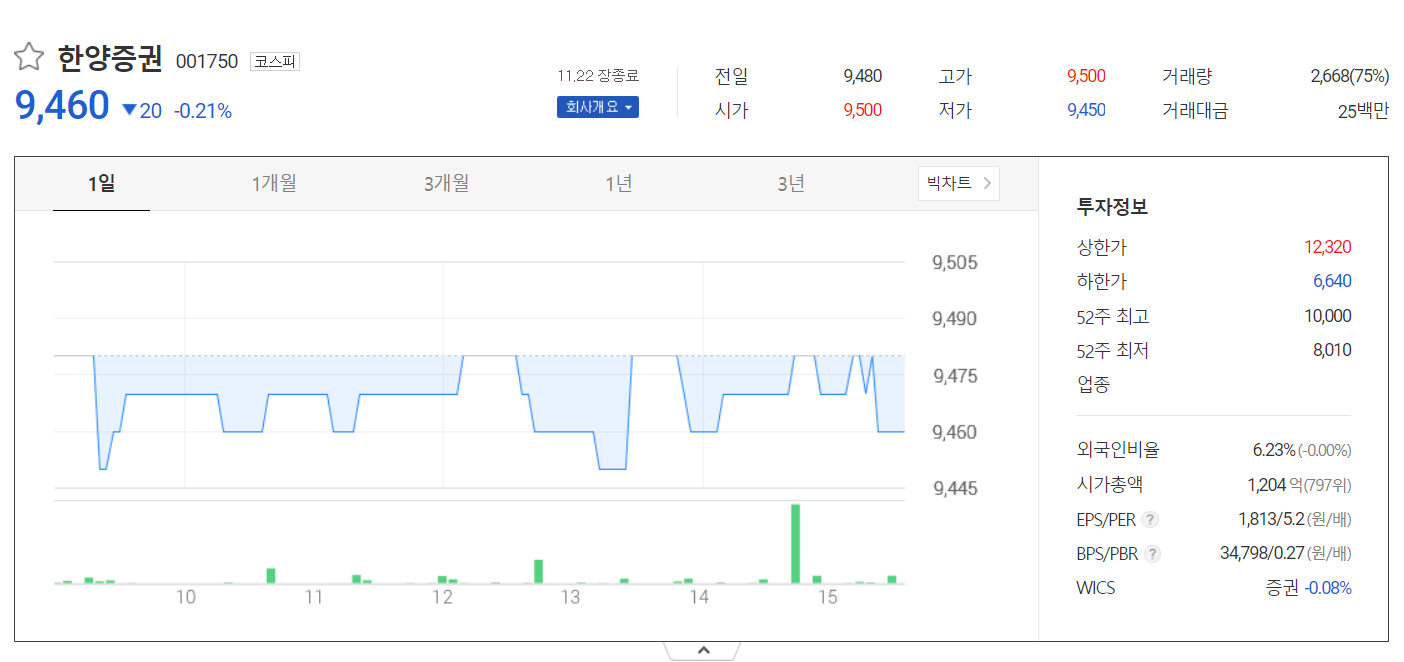Image resolution: width=1404 pixels, height=662 pixels.
Task: Click the 투자정보 heading
Action: click(1112, 207)
